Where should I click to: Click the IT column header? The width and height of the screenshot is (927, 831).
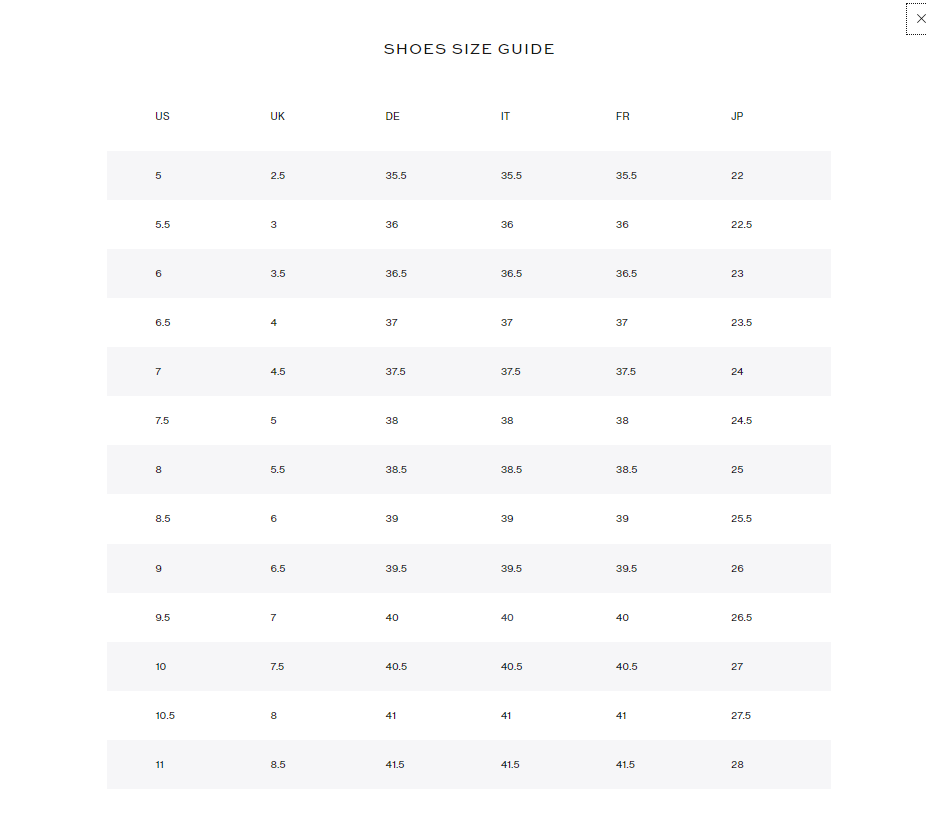pyautogui.click(x=505, y=116)
